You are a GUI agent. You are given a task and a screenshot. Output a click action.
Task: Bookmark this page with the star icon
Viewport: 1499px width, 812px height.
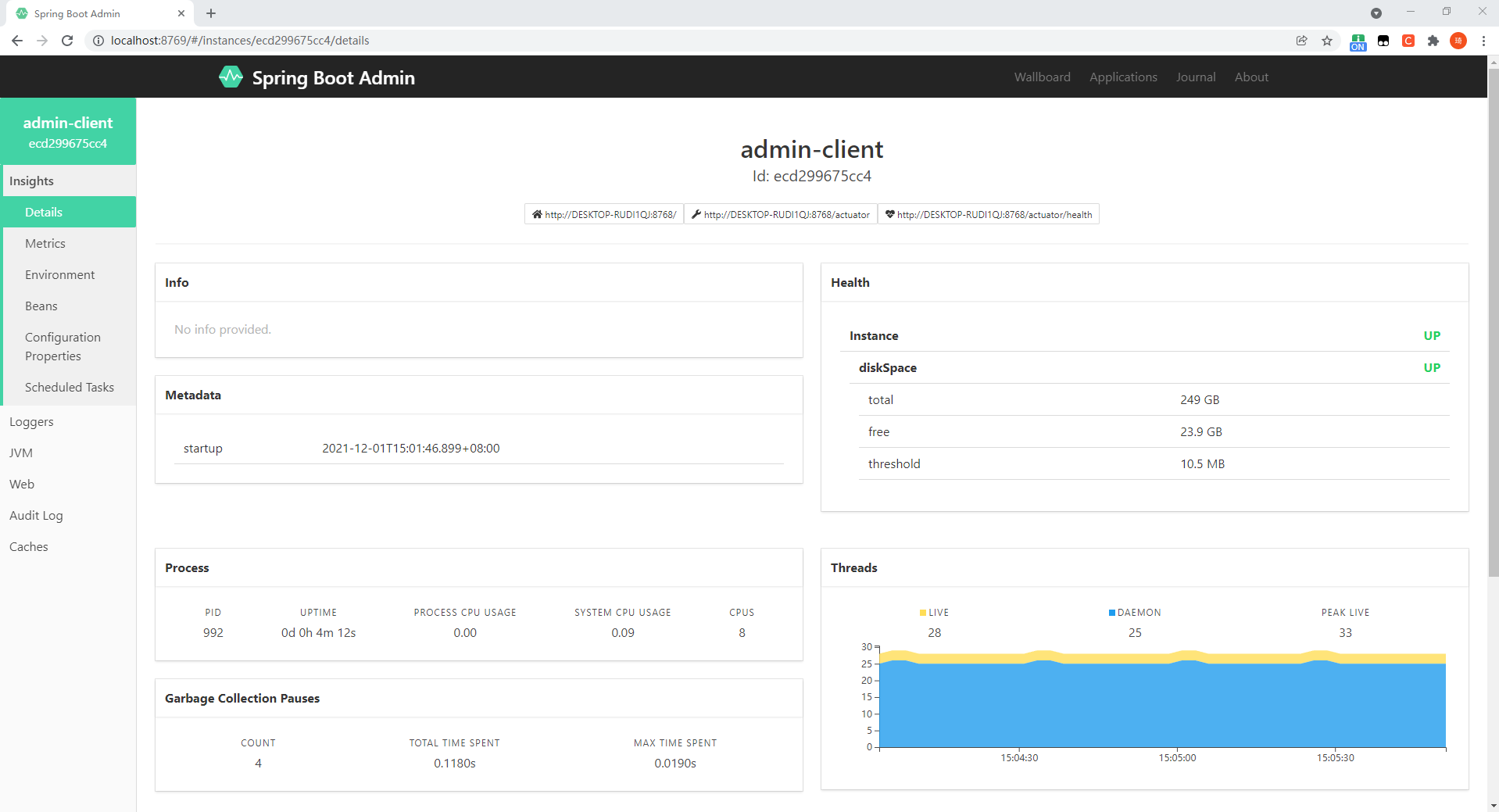[x=1327, y=41]
